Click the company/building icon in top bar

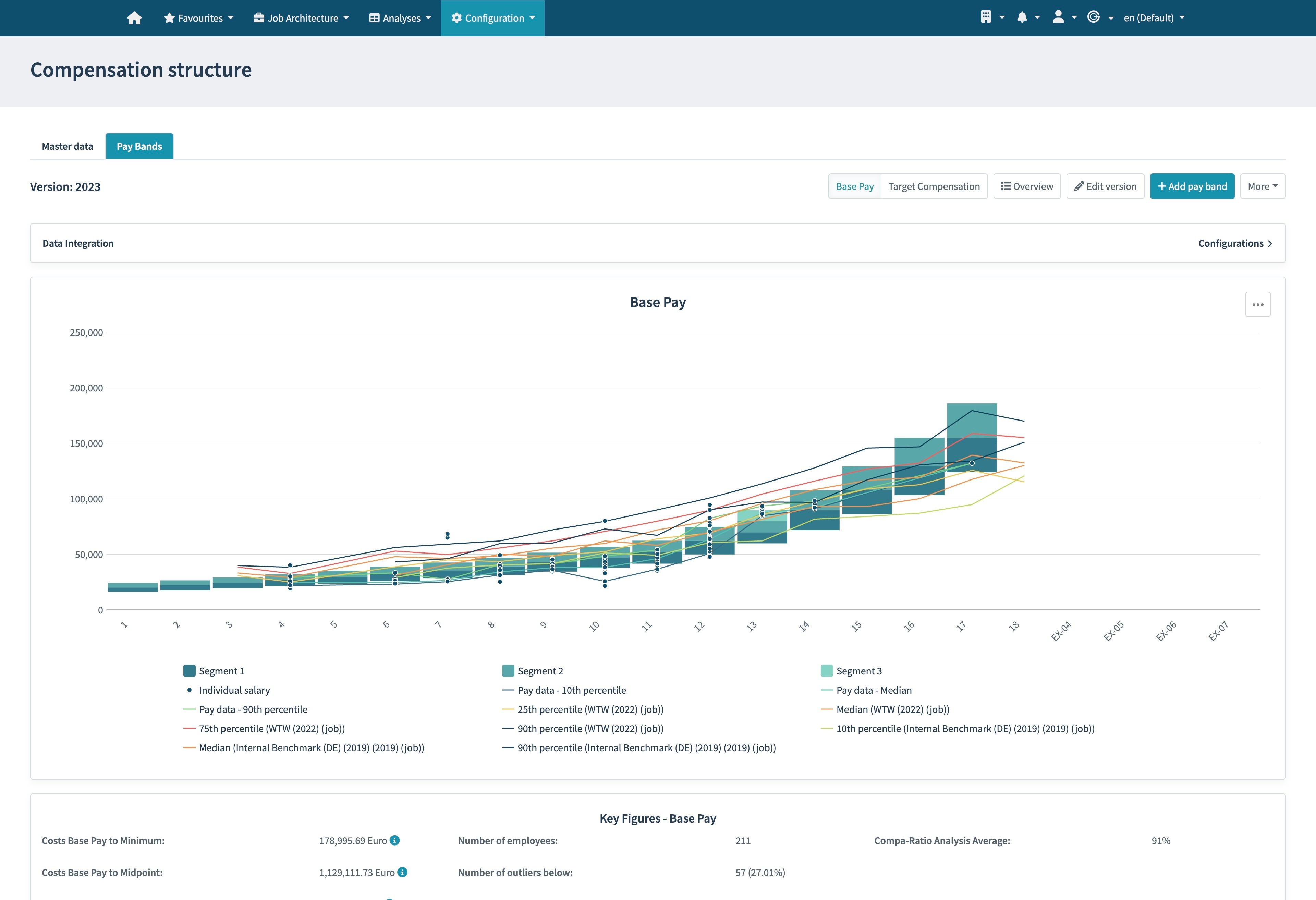(987, 16)
